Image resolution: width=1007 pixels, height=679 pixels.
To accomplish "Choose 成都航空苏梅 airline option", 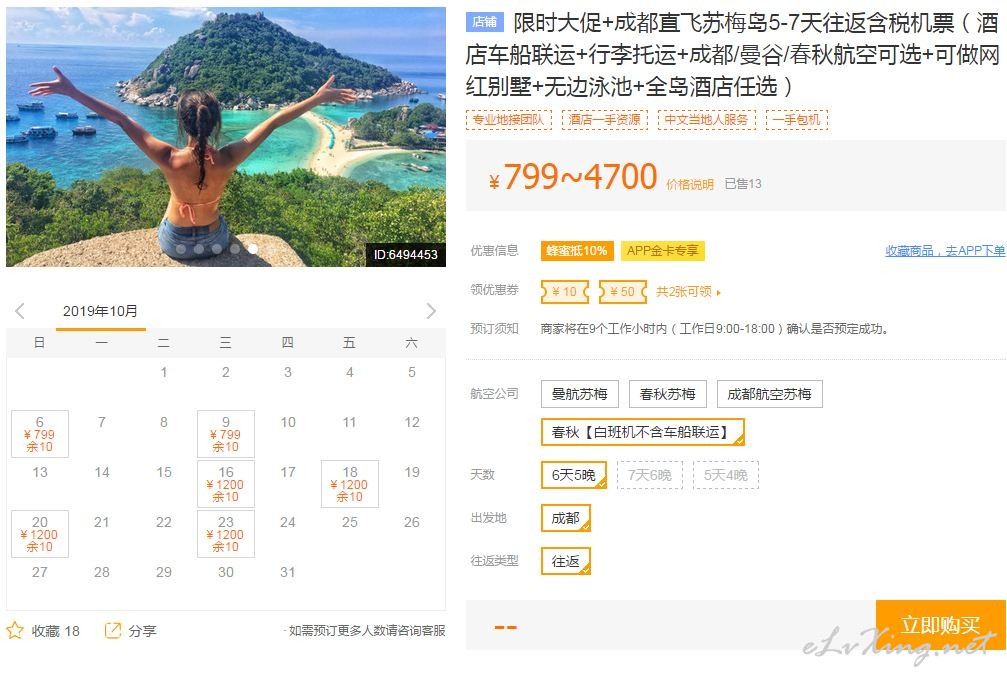I will point(769,394).
